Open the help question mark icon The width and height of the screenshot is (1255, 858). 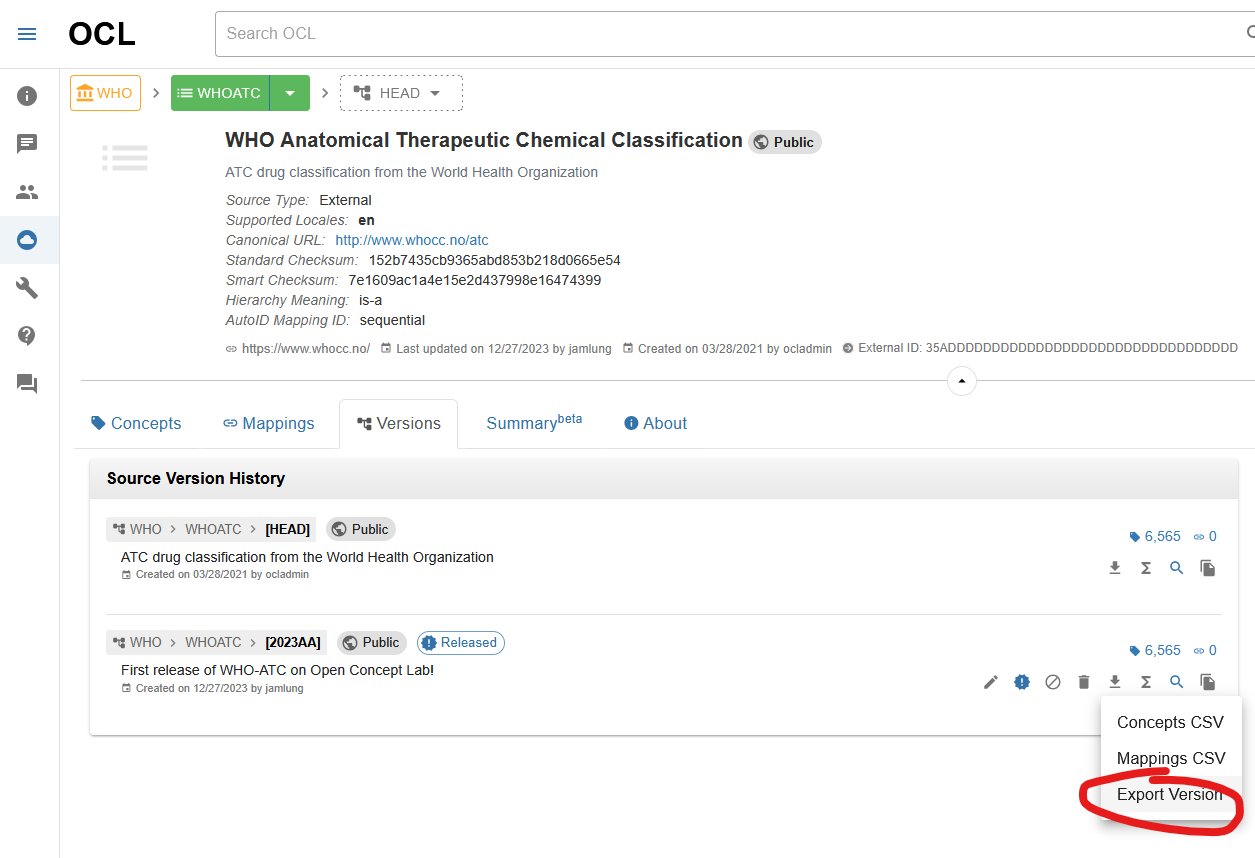click(x=27, y=336)
